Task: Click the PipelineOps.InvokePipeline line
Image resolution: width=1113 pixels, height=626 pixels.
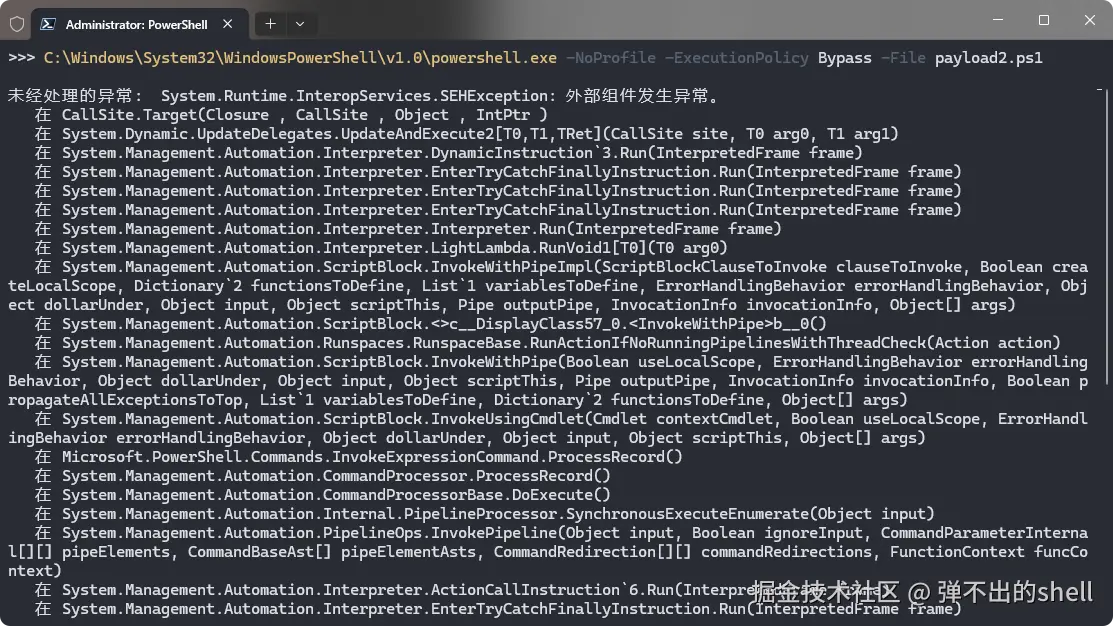Action: (547, 551)
